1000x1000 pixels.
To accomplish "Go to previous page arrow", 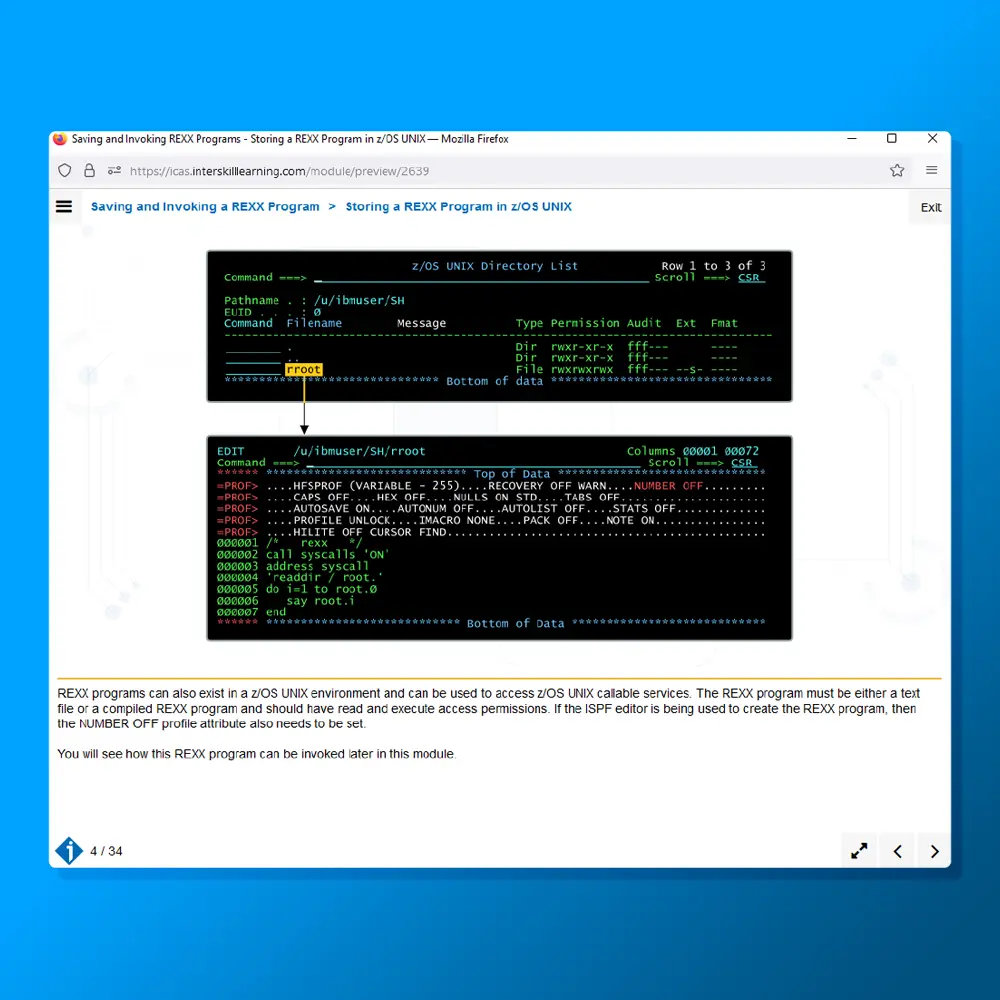I will [x=897, y=851].
